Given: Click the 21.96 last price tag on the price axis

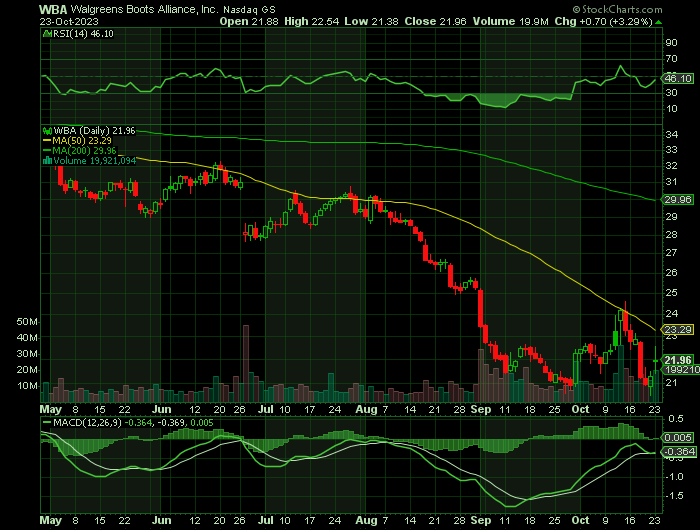Looking at the screenshot, I should pos(678,360).
